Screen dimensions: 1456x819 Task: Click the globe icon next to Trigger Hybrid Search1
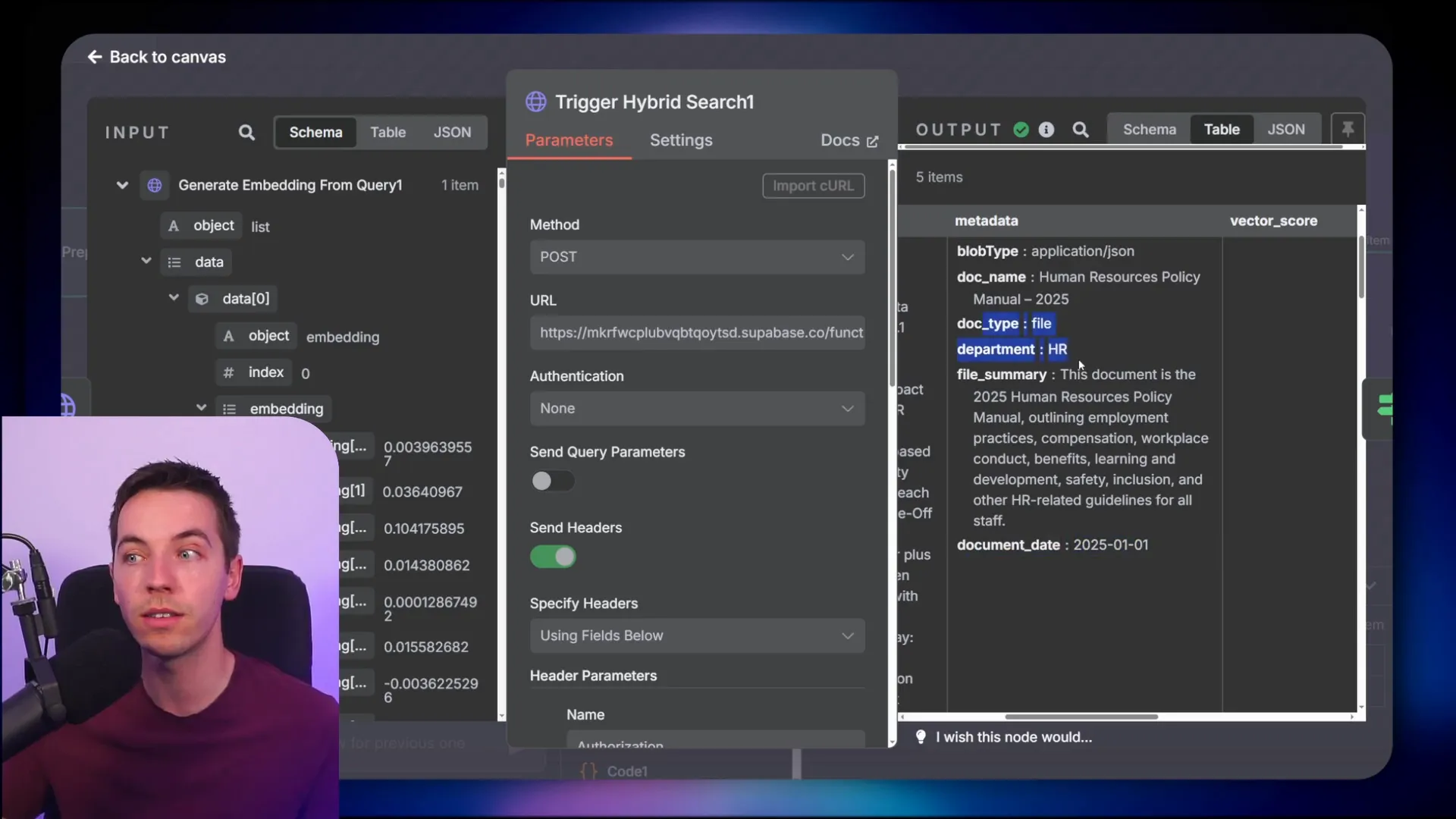coord(536,102)
